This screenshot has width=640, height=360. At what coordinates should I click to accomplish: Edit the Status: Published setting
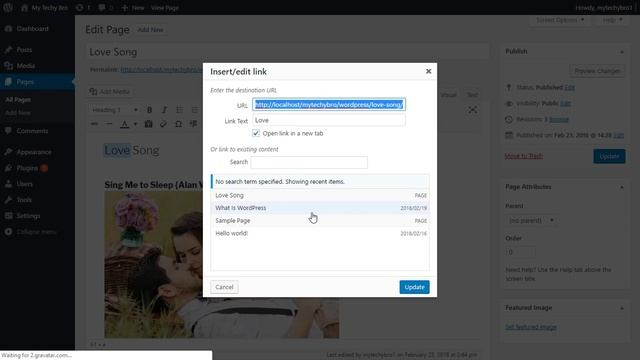point(569,87)
